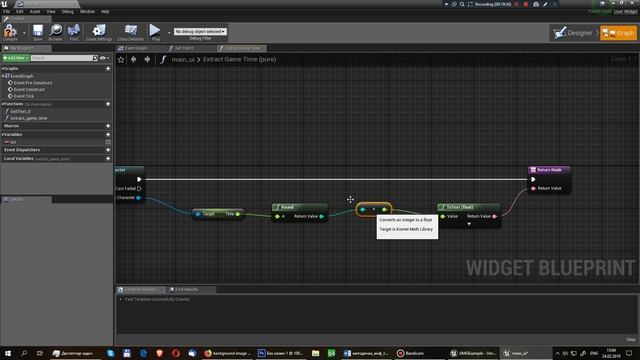Add a new function with Functions plus icon

(x=108, y=104)
